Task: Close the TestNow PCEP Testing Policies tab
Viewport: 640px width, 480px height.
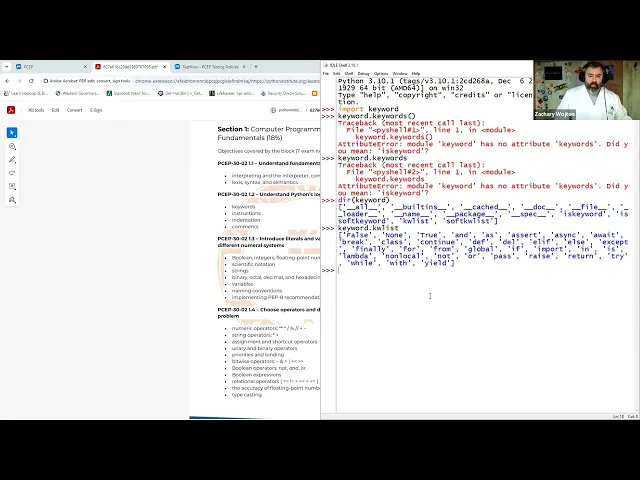Action: [x=244, y=67]
